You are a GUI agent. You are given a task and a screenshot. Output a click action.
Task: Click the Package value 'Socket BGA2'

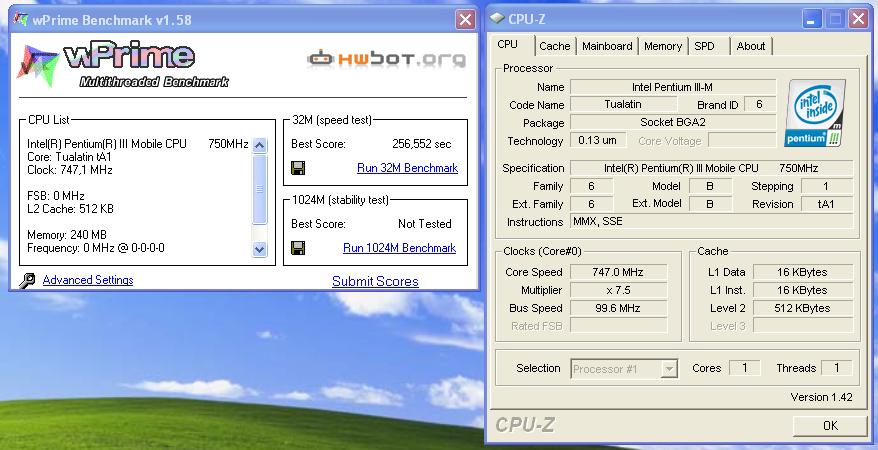672,122
